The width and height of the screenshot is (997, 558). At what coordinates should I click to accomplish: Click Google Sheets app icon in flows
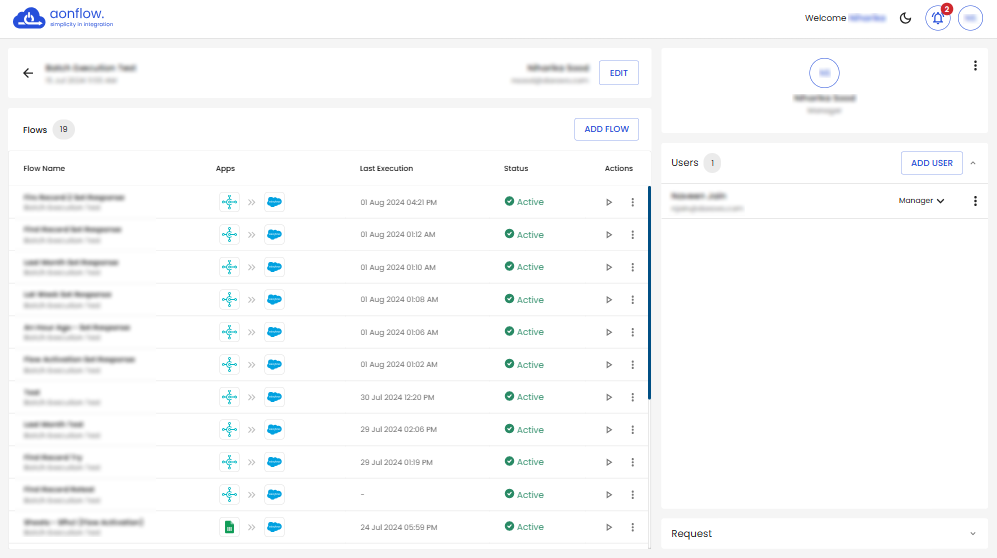[x=229, y=527]
